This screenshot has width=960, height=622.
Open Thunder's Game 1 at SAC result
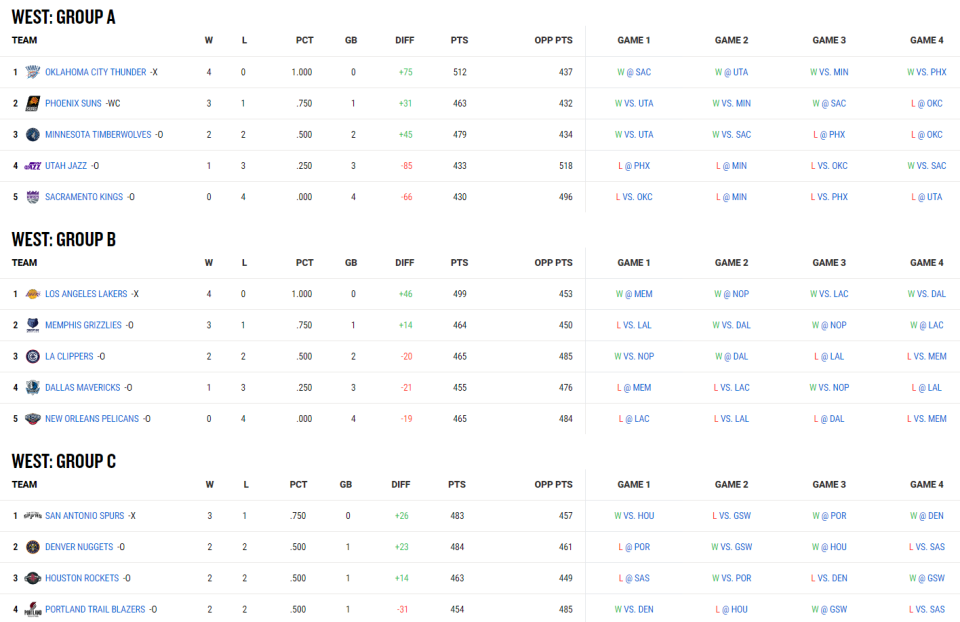point(633,72)
